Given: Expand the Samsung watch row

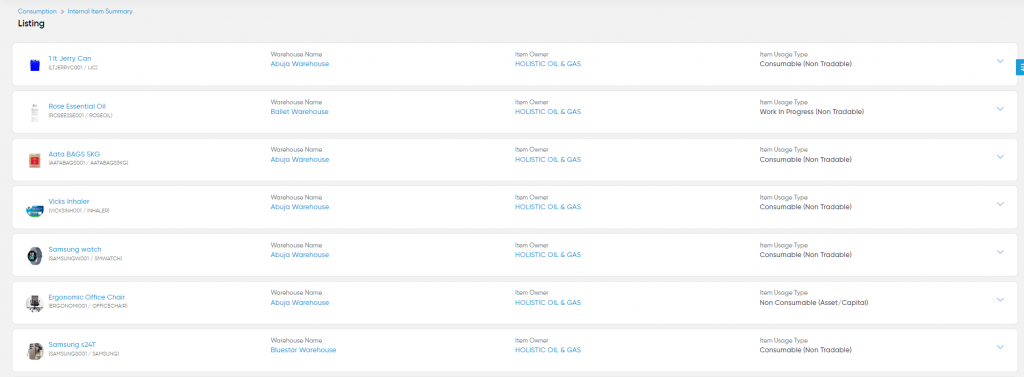Looking at the screenshot, I should [x=1000, y=252].
